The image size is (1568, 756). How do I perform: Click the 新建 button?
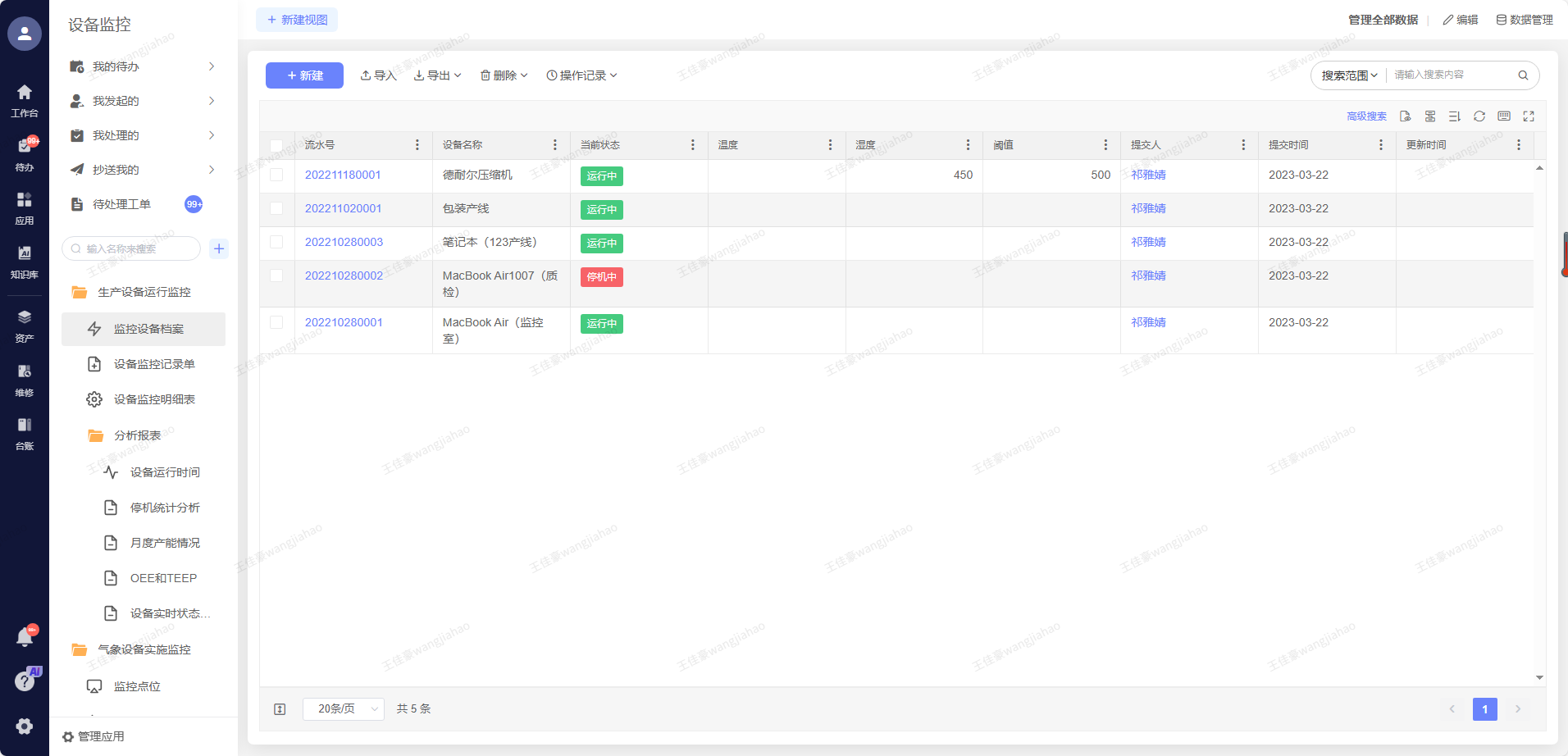point(304,75)
